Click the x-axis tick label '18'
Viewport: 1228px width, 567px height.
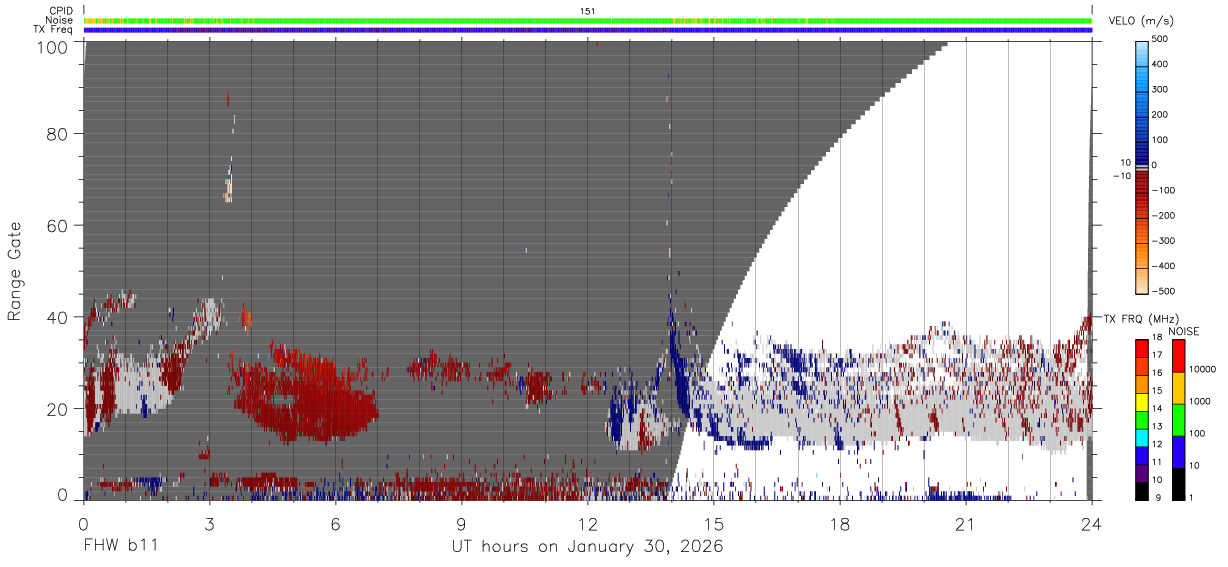tap(841, 525)
